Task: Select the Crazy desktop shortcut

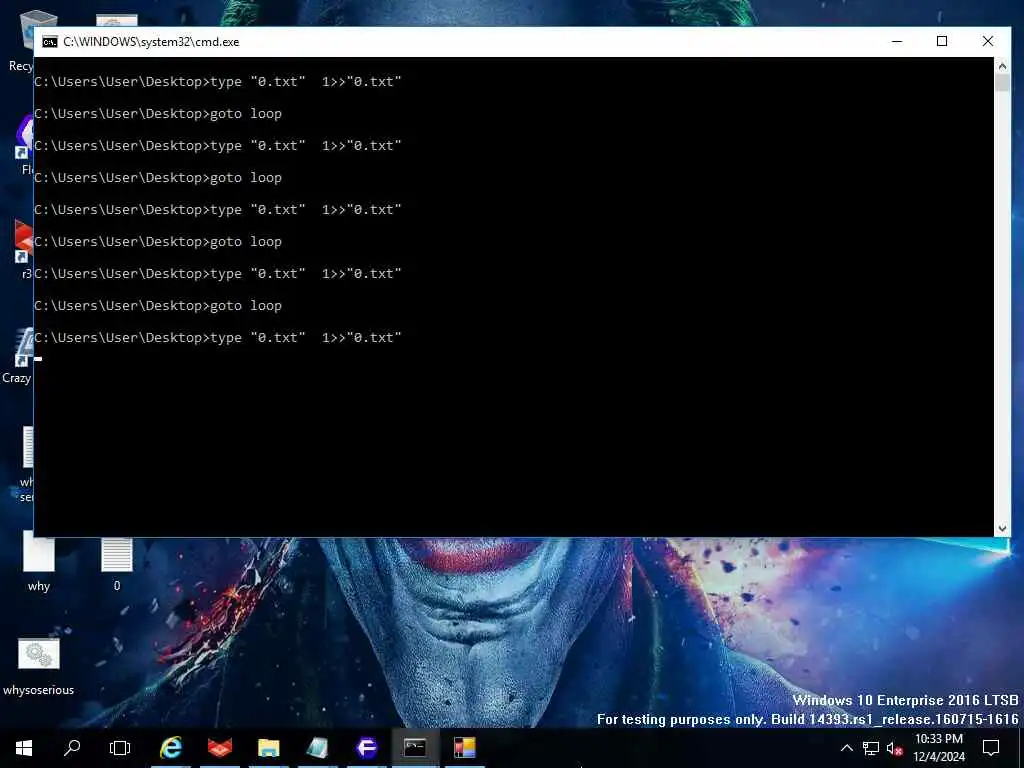Action: pos(18,356)
